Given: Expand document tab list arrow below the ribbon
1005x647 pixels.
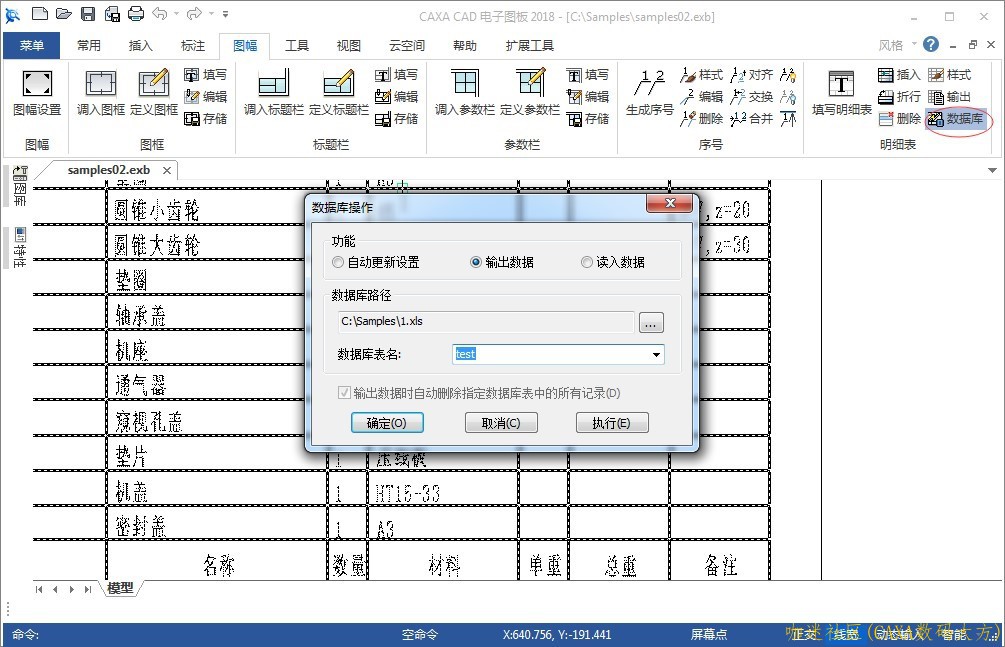Looking at the screenshot, I should point(992,171).
